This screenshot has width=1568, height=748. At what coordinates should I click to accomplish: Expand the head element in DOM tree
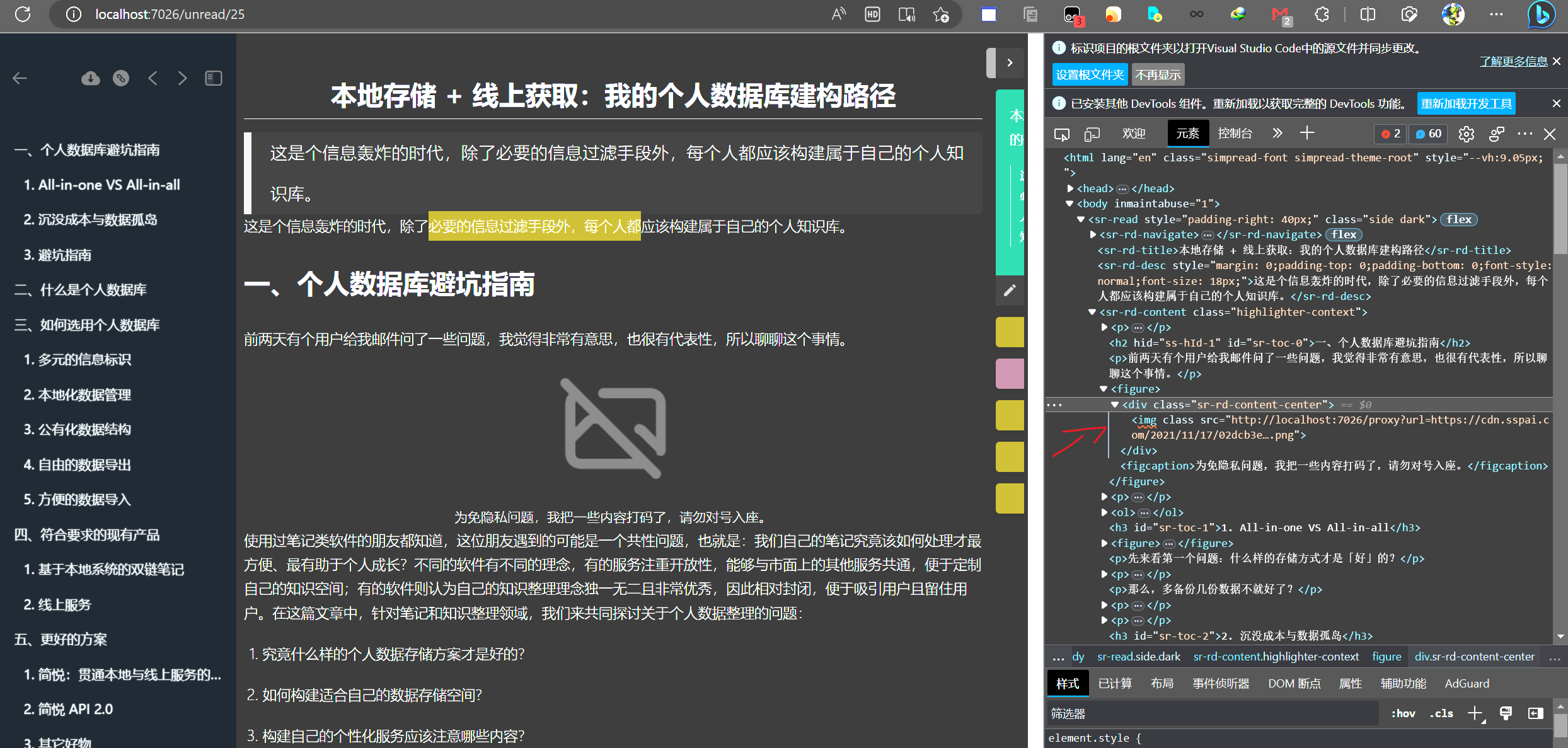pyautogui.click(x=1070, y=188)
